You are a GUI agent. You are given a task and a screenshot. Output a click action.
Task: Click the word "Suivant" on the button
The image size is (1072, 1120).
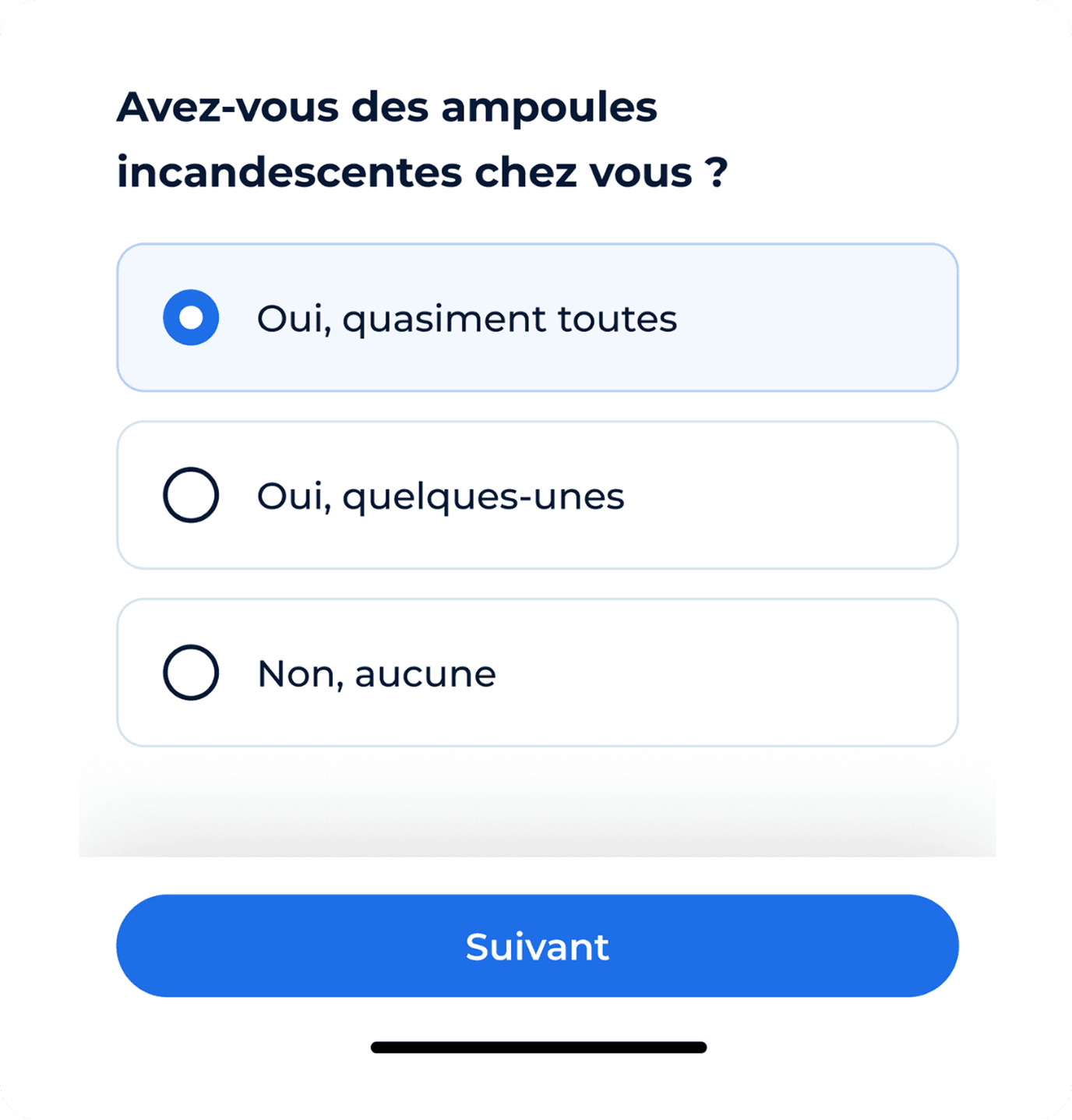(537, 947)
